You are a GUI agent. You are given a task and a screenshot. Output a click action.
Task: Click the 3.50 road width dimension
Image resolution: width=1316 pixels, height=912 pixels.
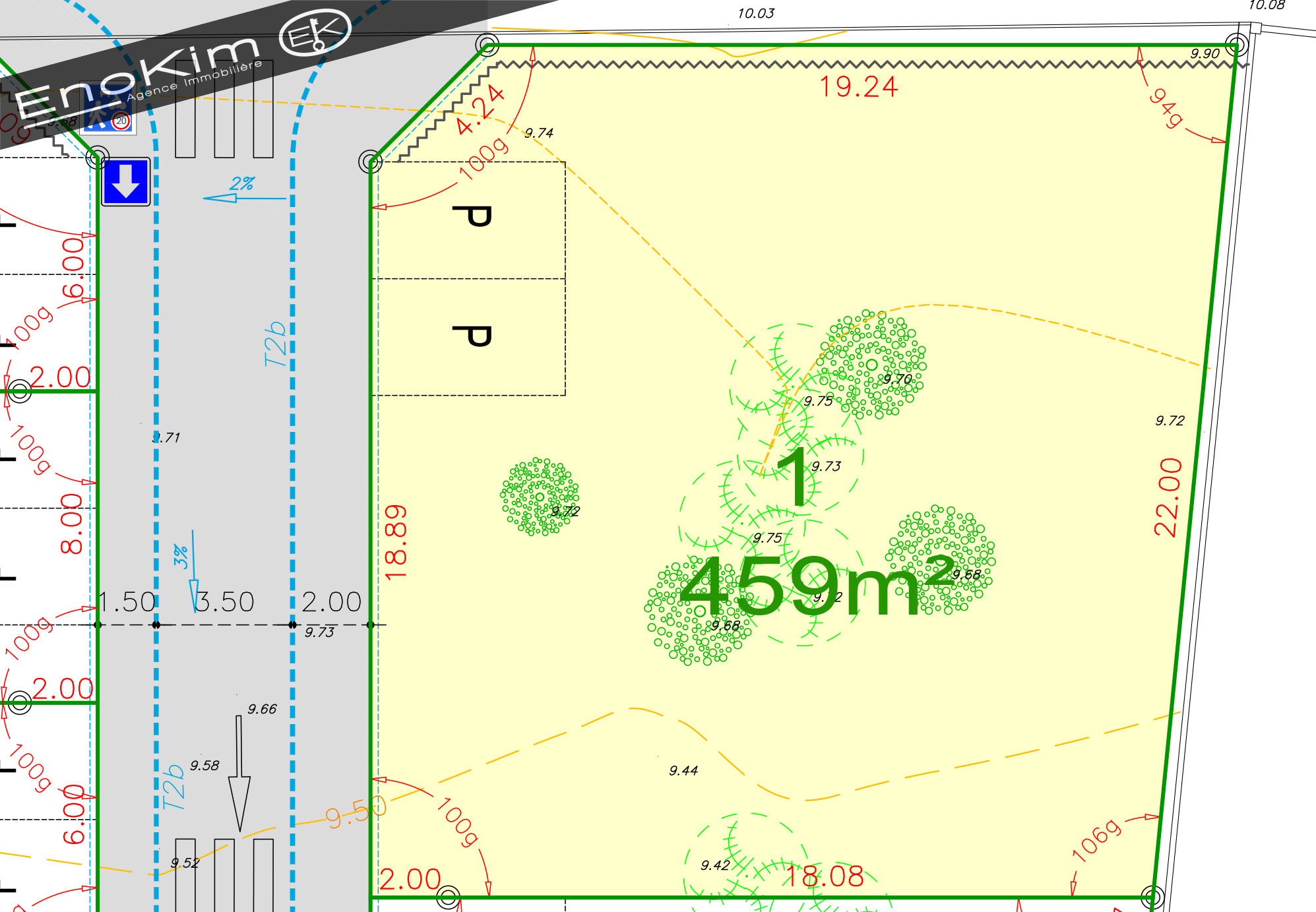pyautogui.click(x=225, y=602)
